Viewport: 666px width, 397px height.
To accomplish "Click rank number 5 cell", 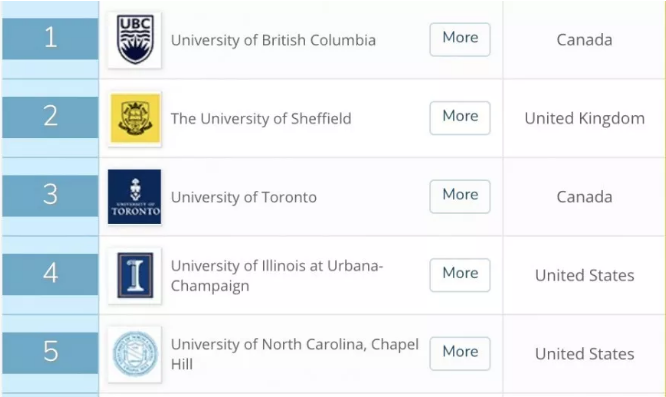I will 50,353.
